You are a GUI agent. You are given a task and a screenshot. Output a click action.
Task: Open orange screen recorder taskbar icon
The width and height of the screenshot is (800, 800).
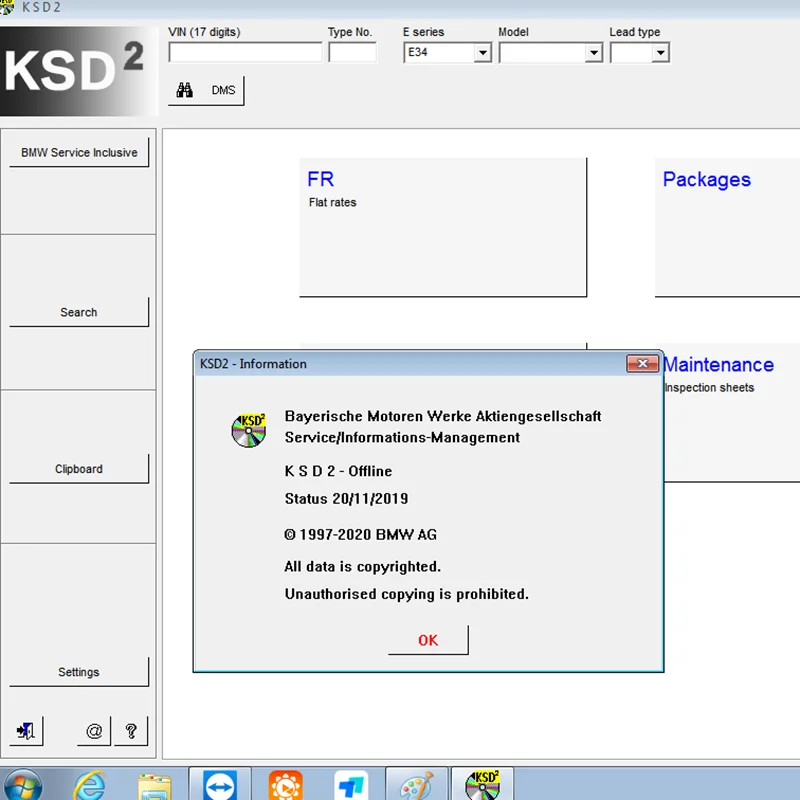tap(286, 785)
